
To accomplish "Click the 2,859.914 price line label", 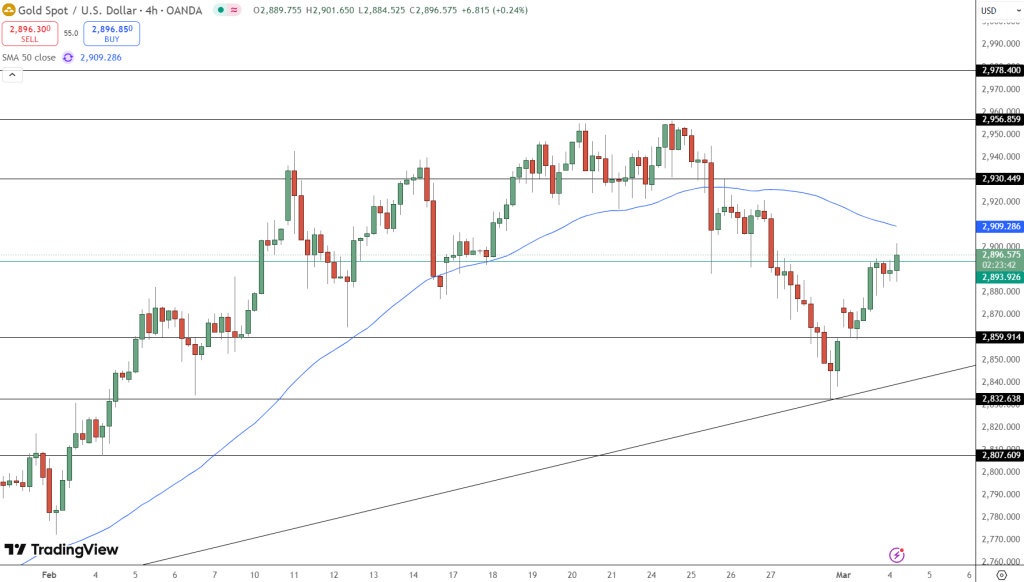I will pos(999,338).
